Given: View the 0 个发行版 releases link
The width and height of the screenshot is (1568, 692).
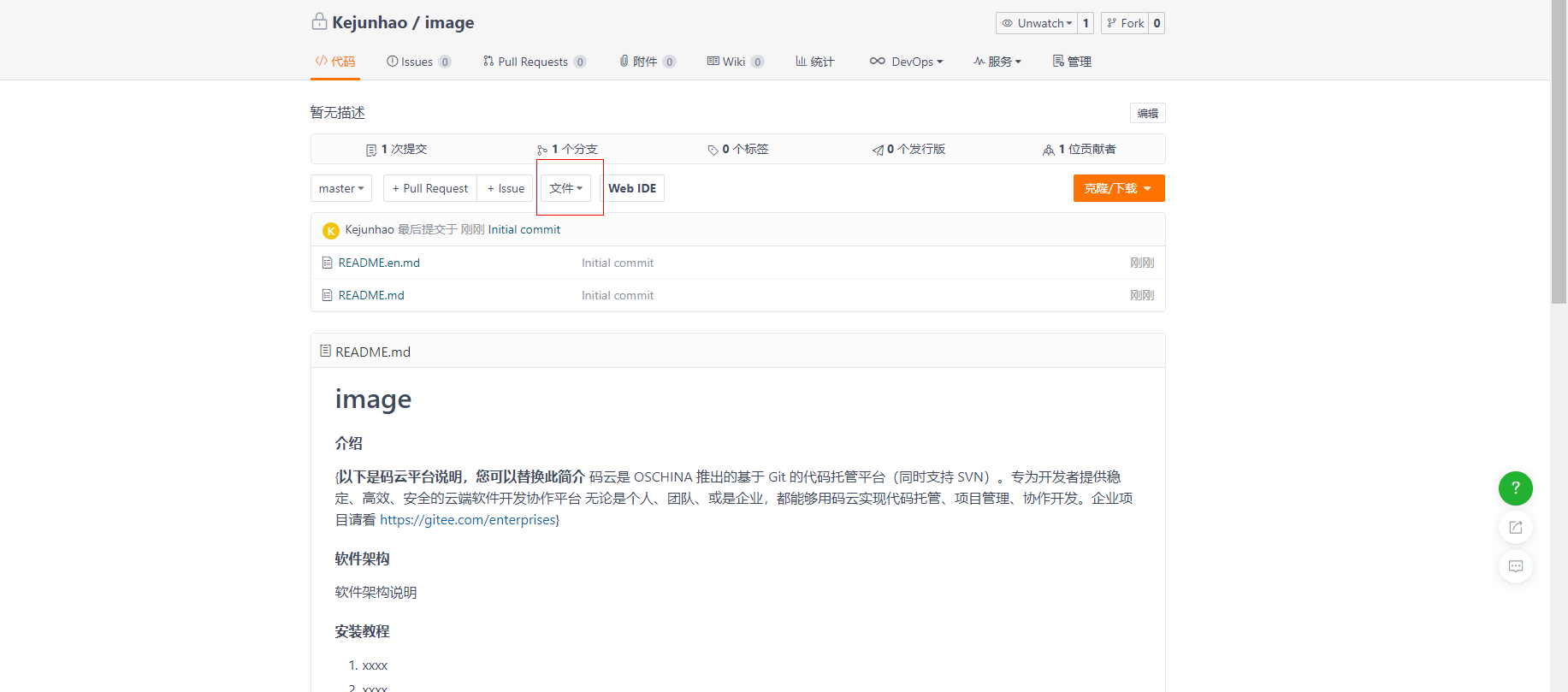Looking at the screenshot, I should tap(908, 149).
